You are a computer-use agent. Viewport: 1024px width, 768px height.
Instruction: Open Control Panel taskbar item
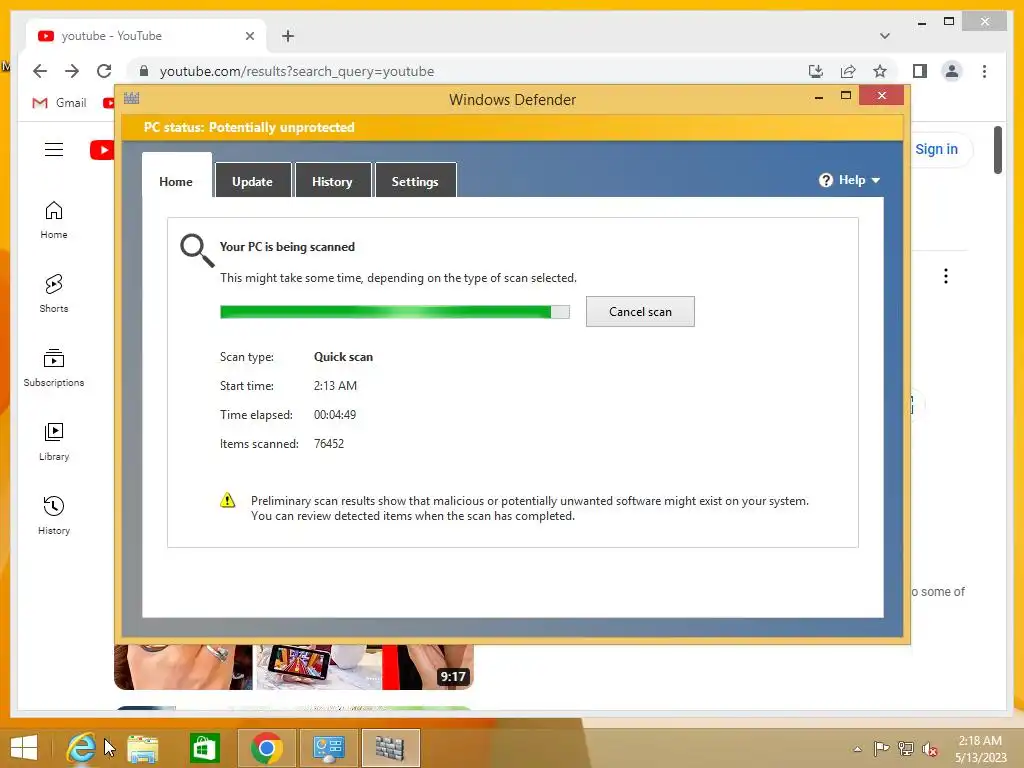coord(328,748)
